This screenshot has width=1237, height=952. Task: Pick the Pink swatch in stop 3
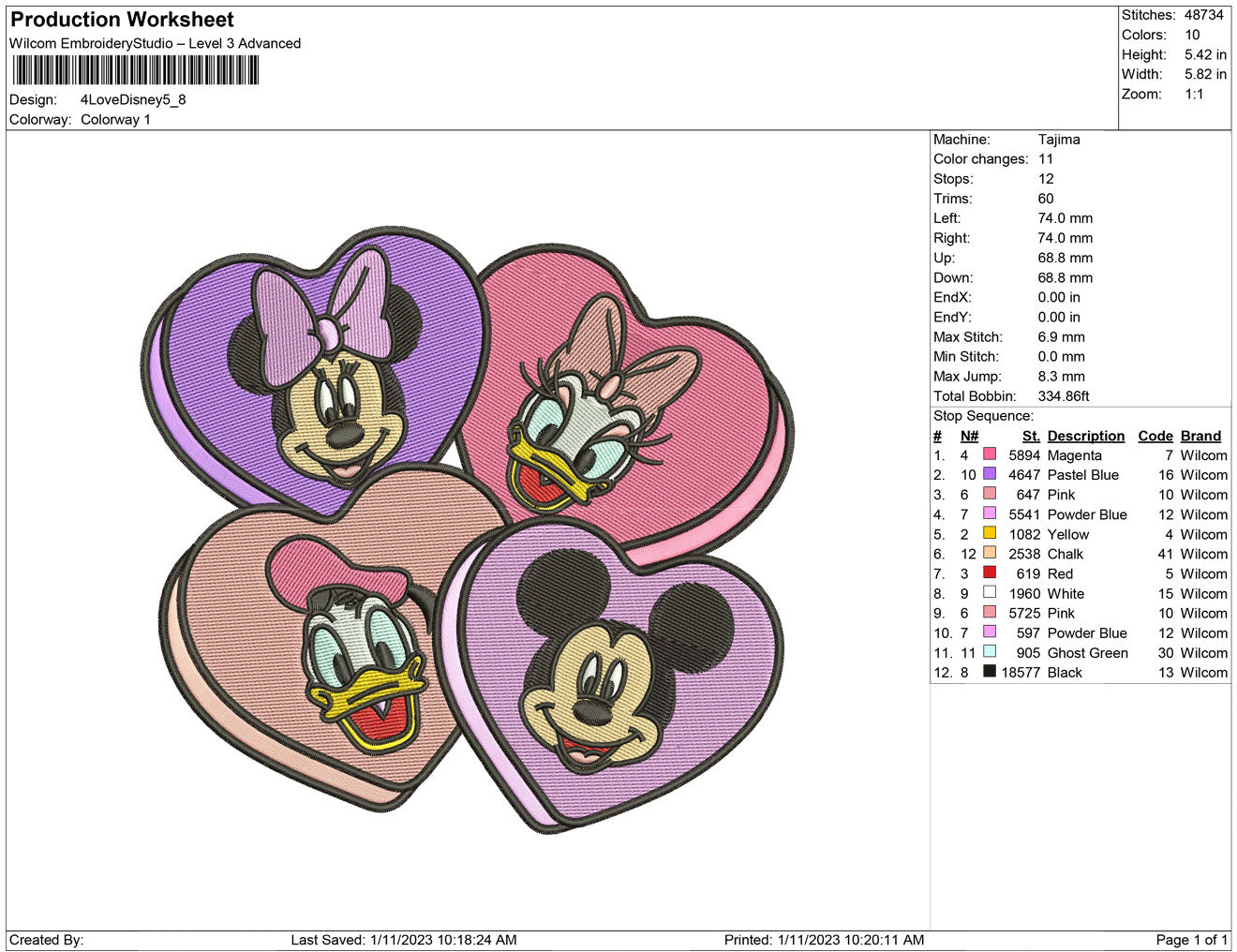coord(989,494)
